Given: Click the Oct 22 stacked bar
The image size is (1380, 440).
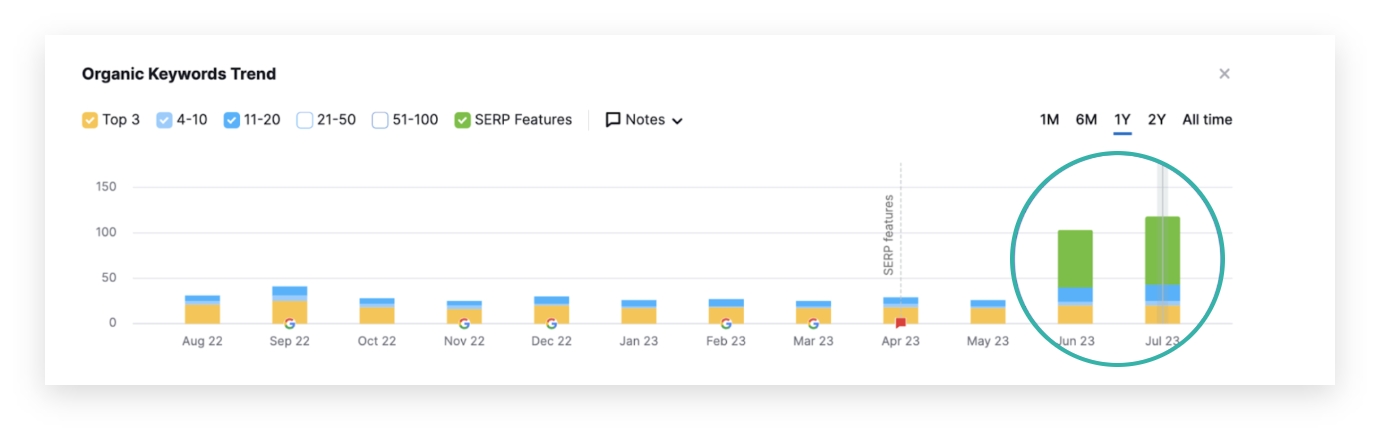Looking at the screenshot, I should coord(377,310).
